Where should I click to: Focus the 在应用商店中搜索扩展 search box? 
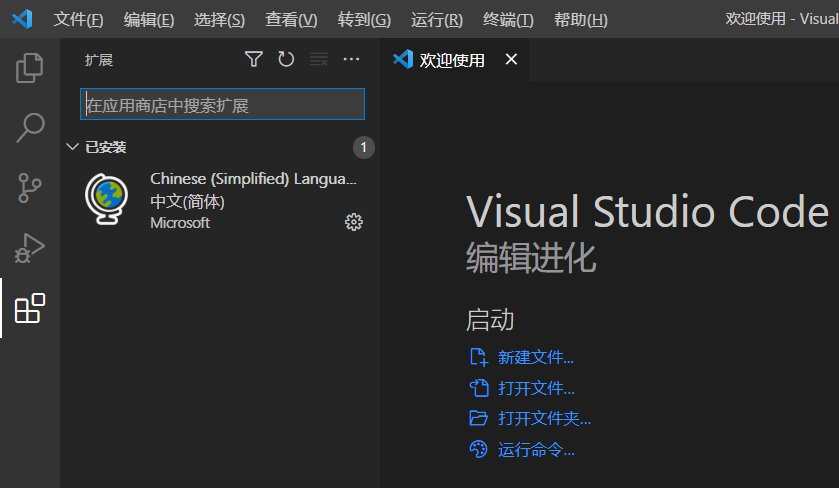coord(222,104)
